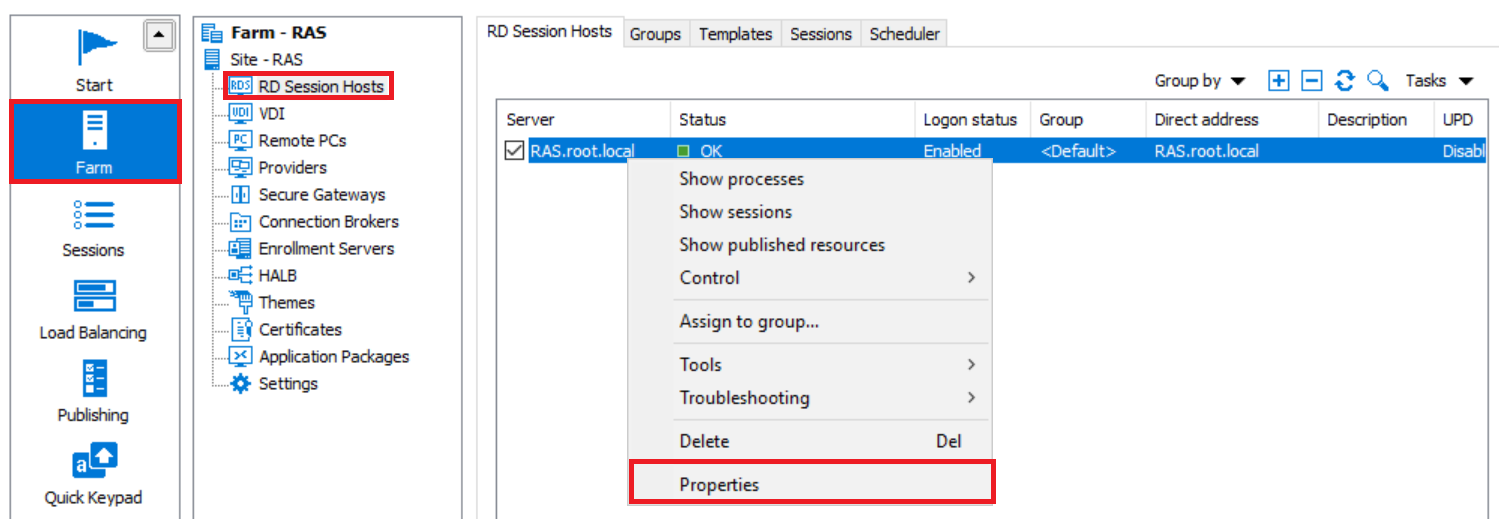Sort by the Status column header
Image resolution: width=1499 pixels, height=519 pixels.
click(703, 119)
